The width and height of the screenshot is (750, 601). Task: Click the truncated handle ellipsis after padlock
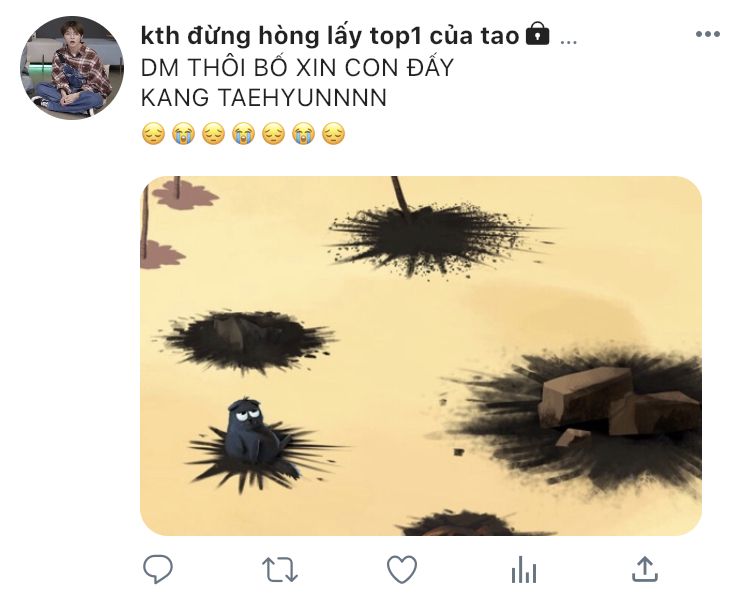(x=568, y=42)
